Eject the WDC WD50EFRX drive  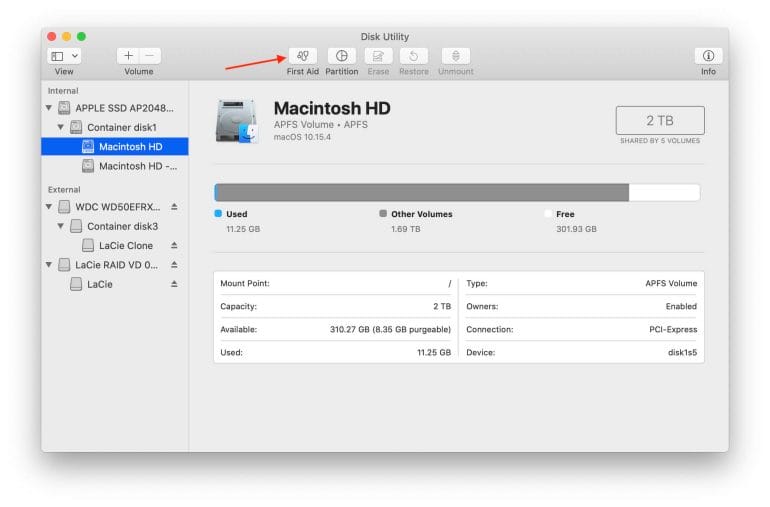[x=174, y=207]
